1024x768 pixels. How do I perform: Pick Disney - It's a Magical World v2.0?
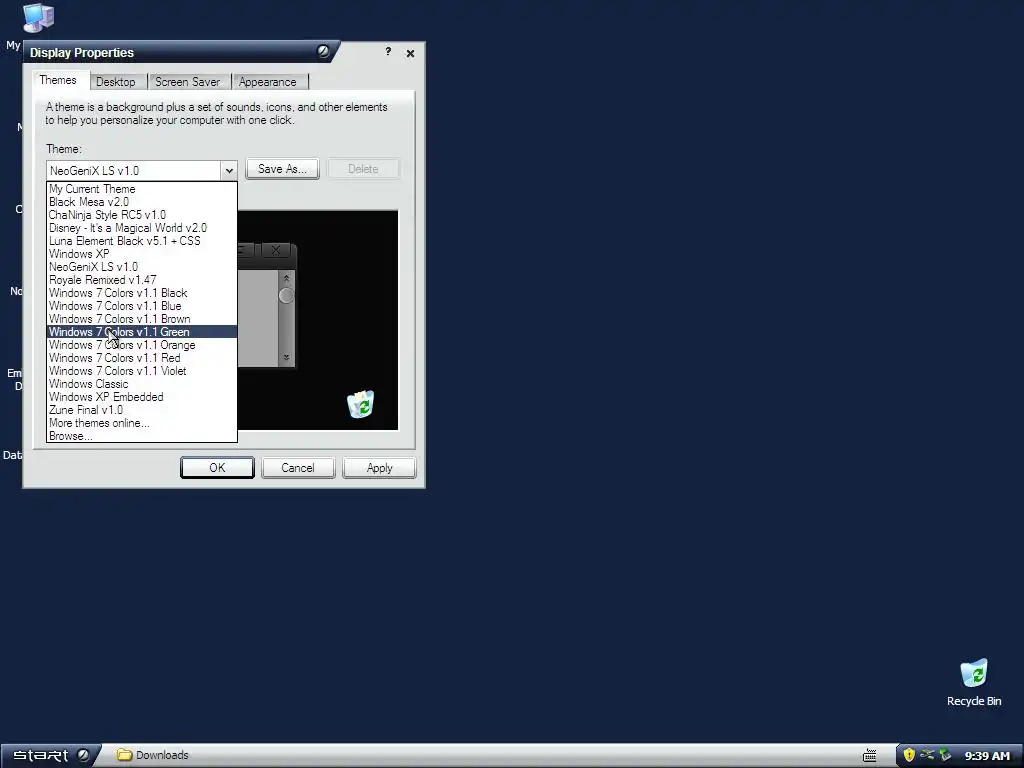click(x=142, y=228)
